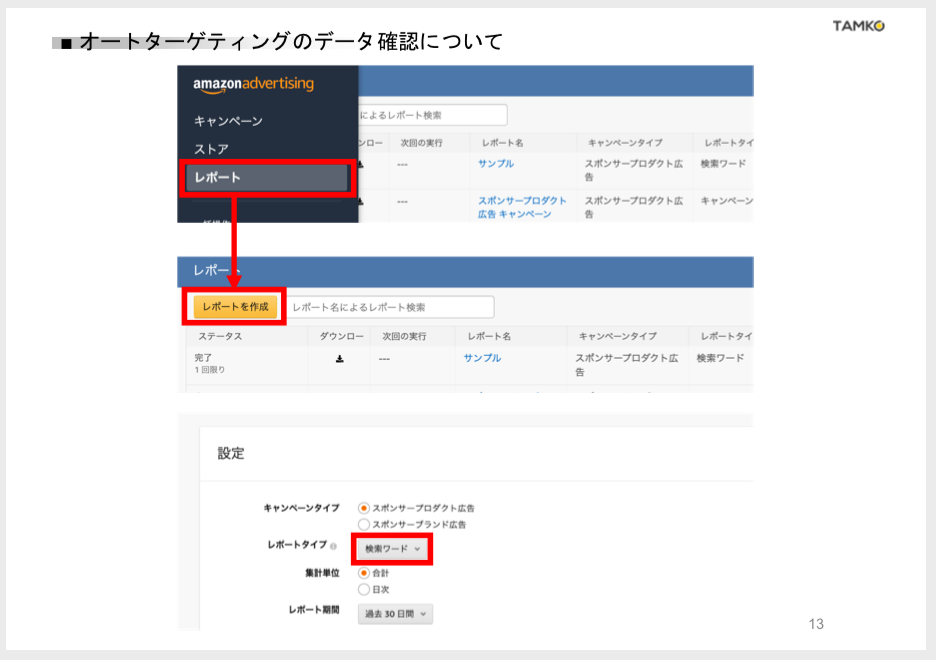Image resolution: width=936 pixels, height=665 pixels.
Task: Click 次回の実行 header in the upper table
Action: click(x=421, y=143)
